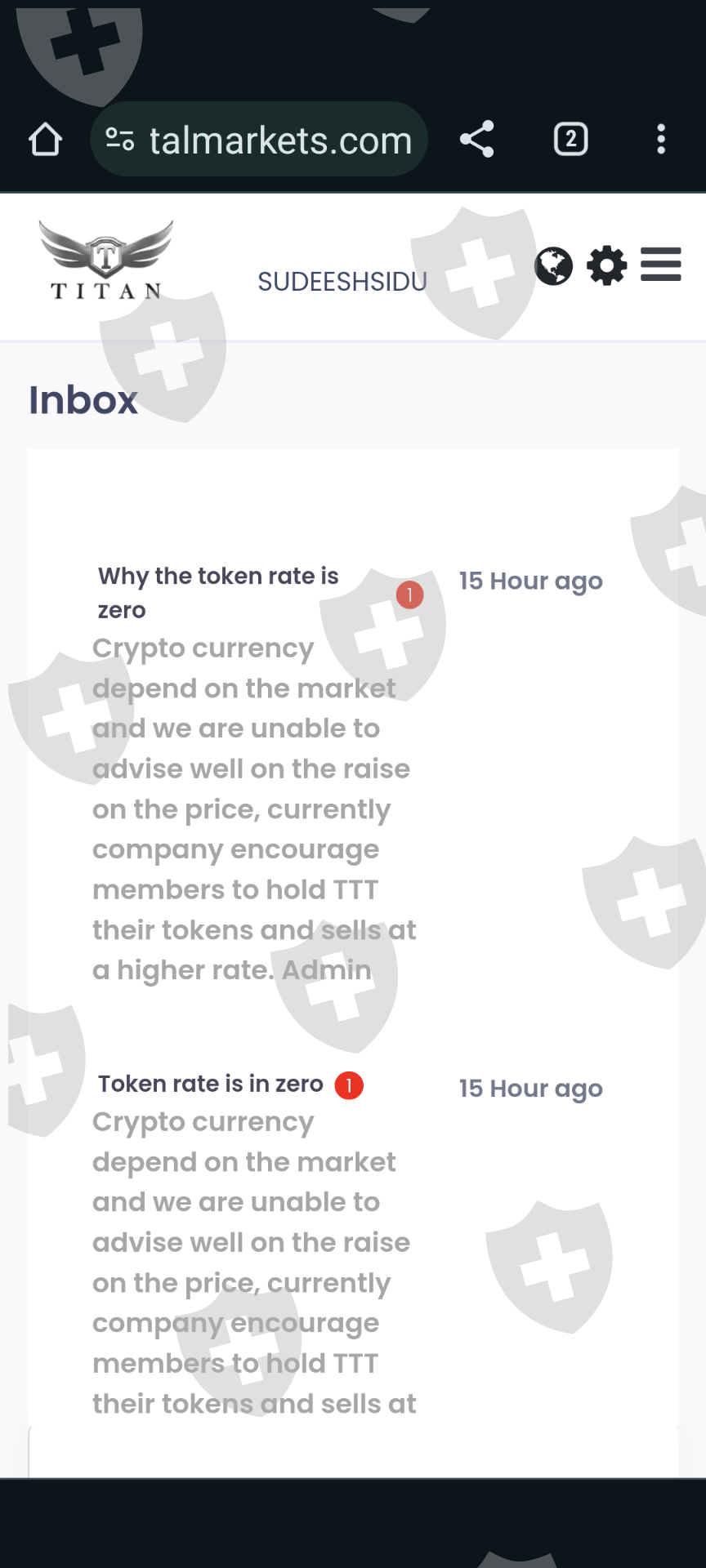Viewport: 706px width, 1568px height.
Task: Expand the hamburger navigation menu
Action: coord(660,265)
